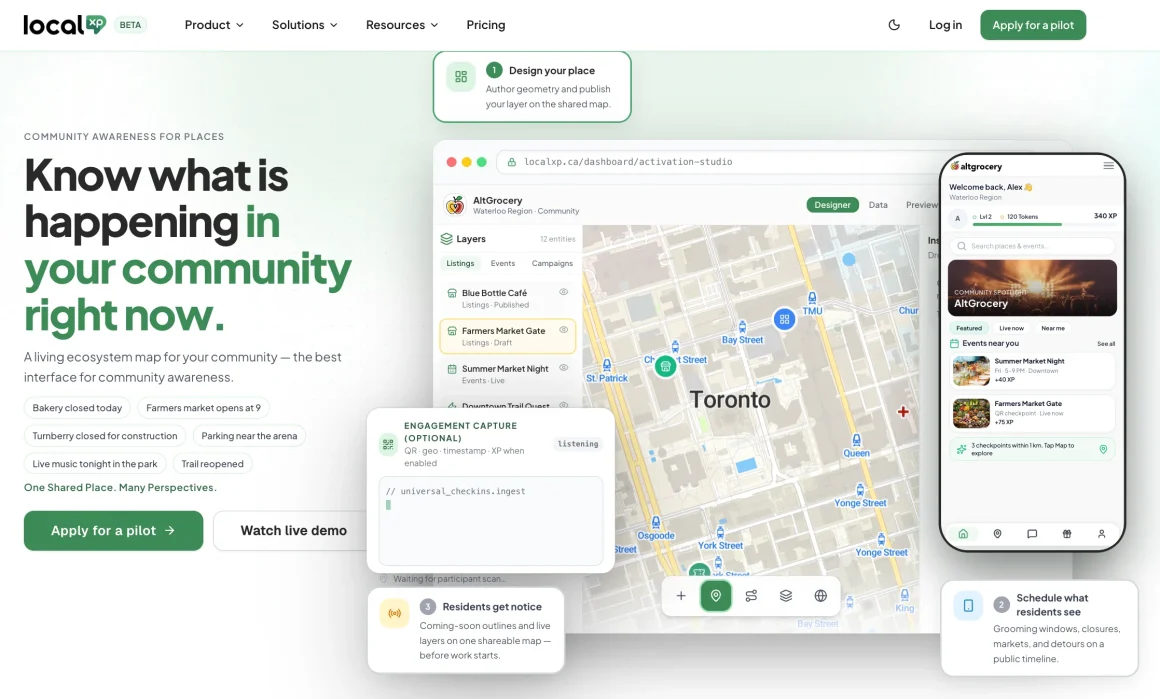This screenshot has height=699, width=1160.
Task: Click the listening status badge
Action: pos(578,444)
